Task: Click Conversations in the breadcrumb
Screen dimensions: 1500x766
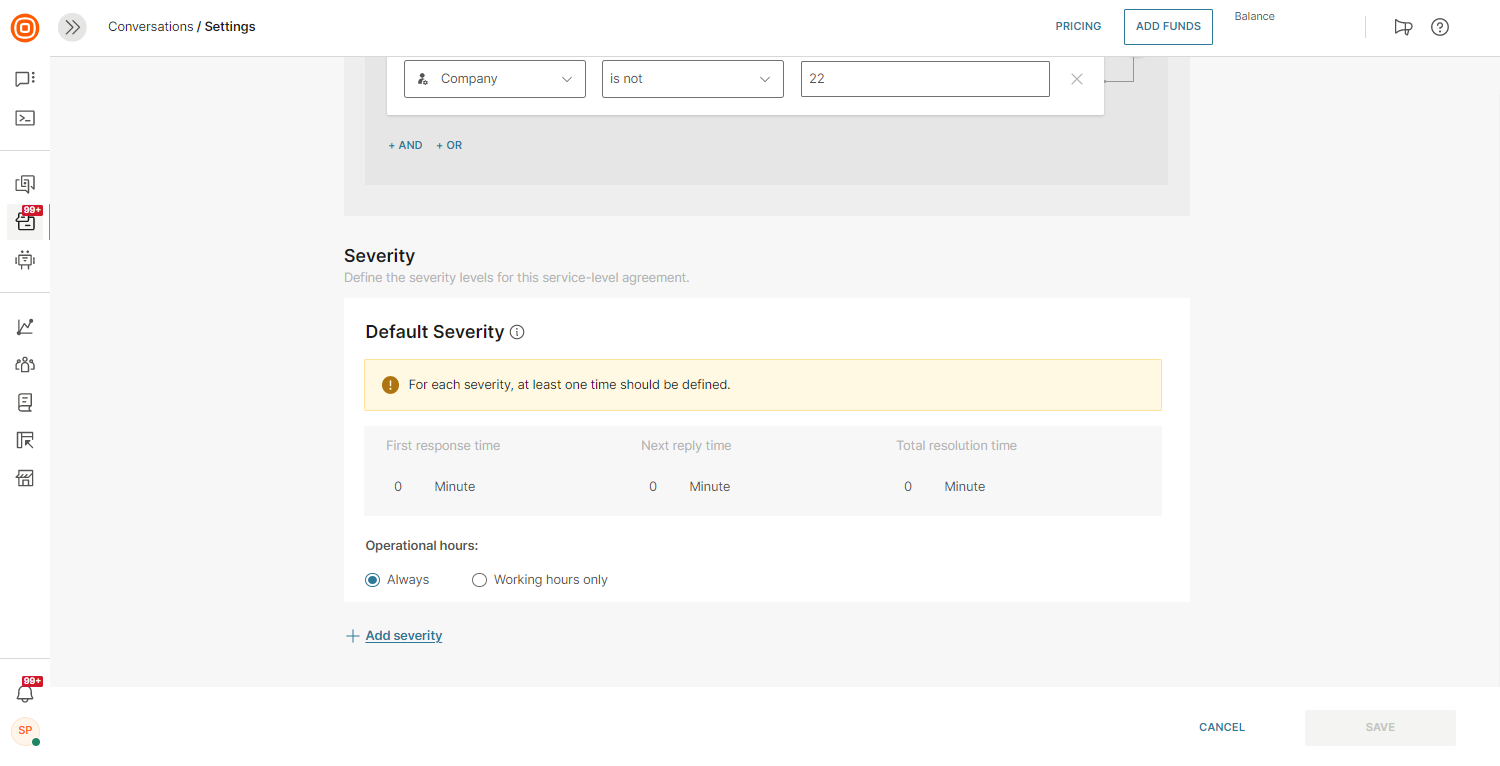Action: coord(150,27)
